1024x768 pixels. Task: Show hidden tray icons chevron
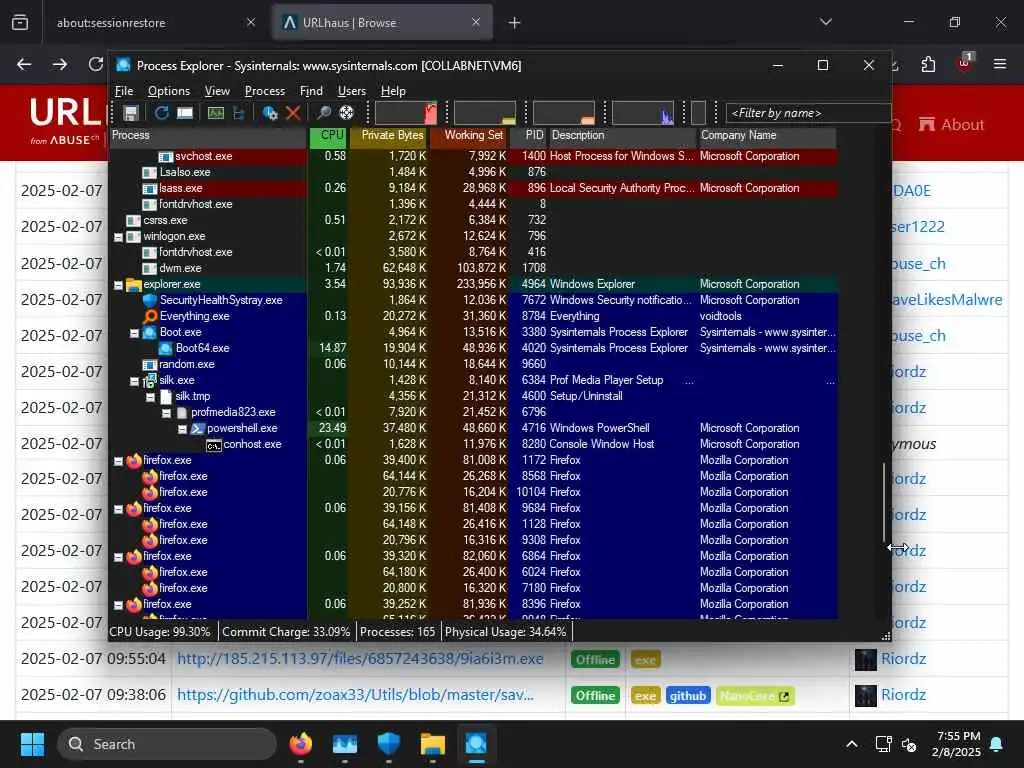coord(852,744)
